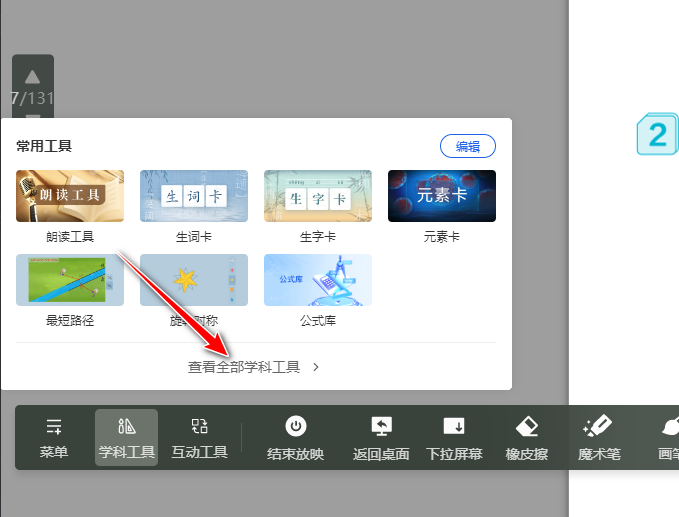Click the 返回桌面 icon
The width and height of the screenshot is (679, 517).
pos(382,426)
